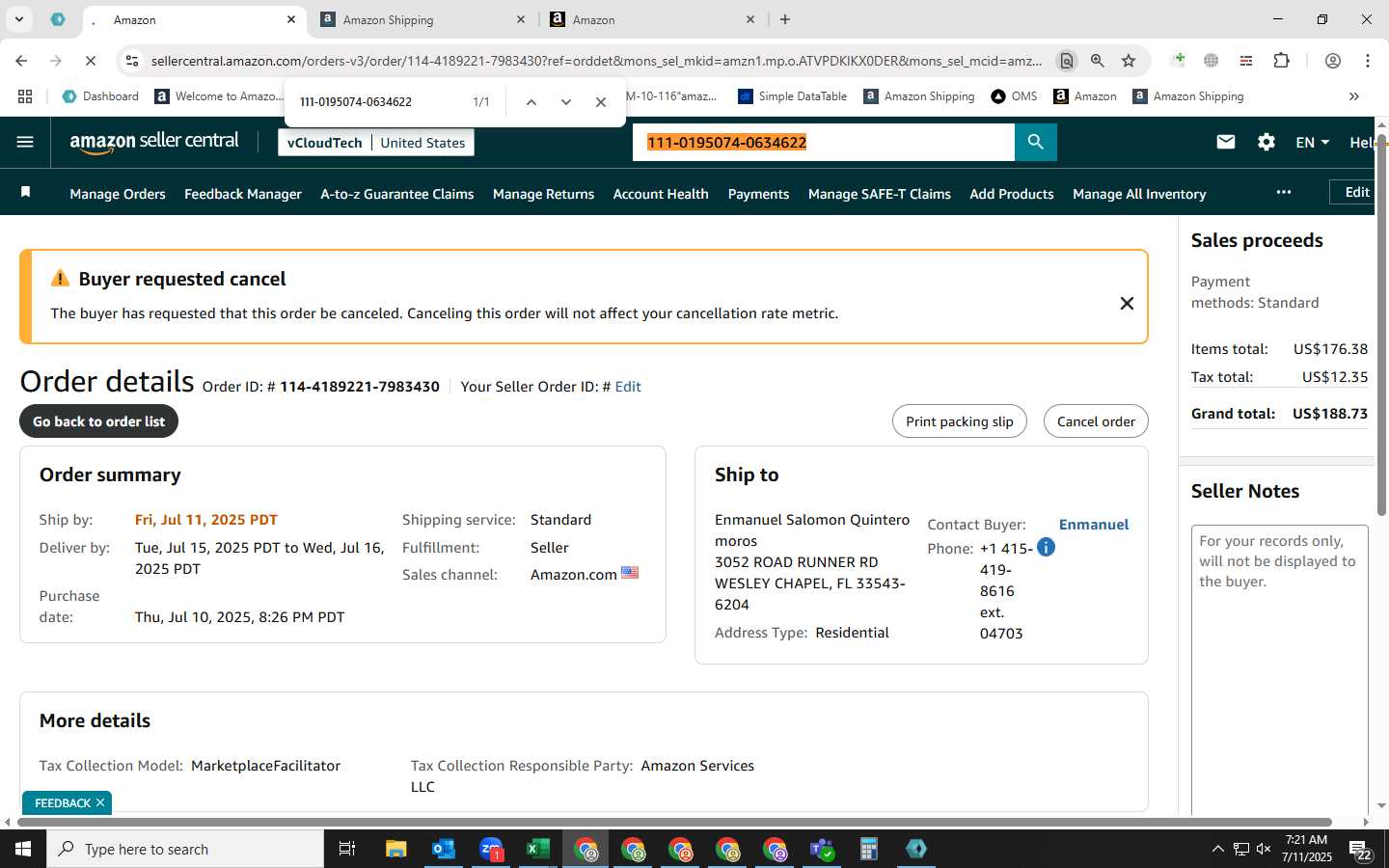Open the Windows notification center icon

(x=1361, y=850)
